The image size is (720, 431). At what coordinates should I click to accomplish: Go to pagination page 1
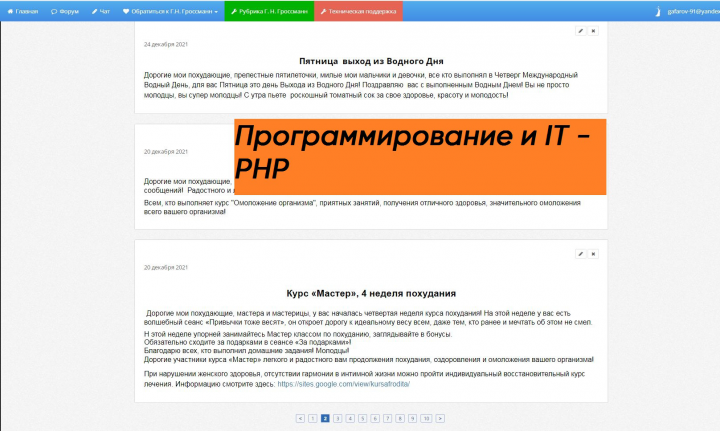point(313,418)
